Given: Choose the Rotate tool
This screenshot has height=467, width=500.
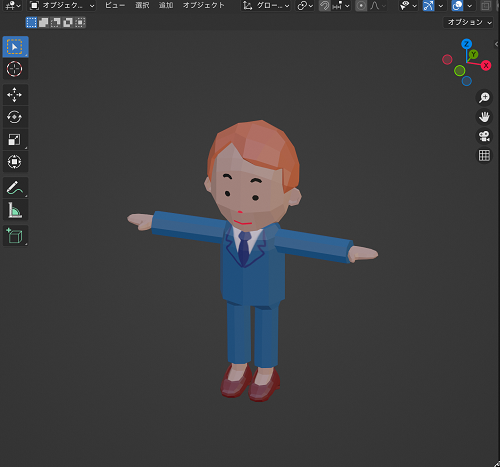Looking at the screenshot, I should (15, 117).
